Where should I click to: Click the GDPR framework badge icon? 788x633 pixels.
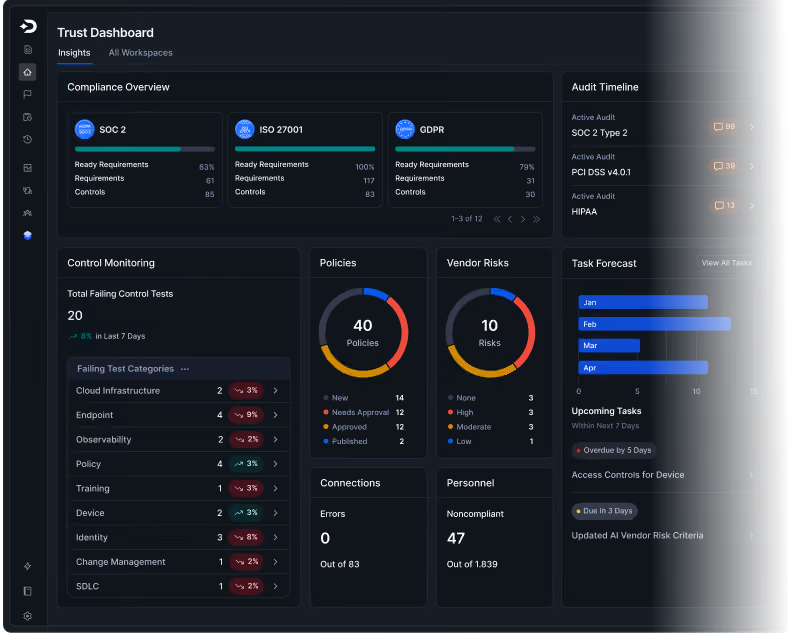(x=405, y=130)
